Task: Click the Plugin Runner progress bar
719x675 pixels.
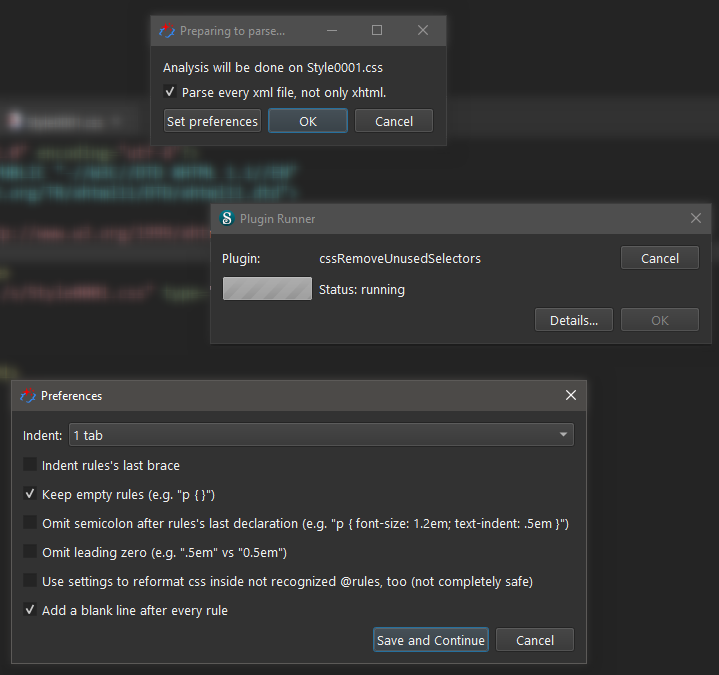Action: tap(267, 289)
